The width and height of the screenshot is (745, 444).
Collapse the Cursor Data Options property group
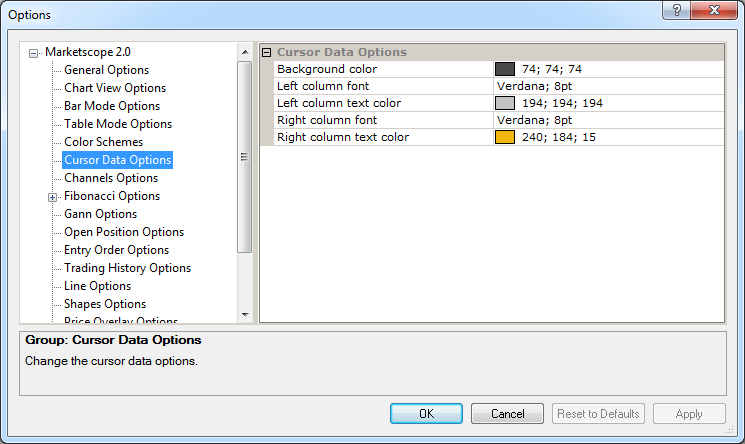(x=267, y=52)
